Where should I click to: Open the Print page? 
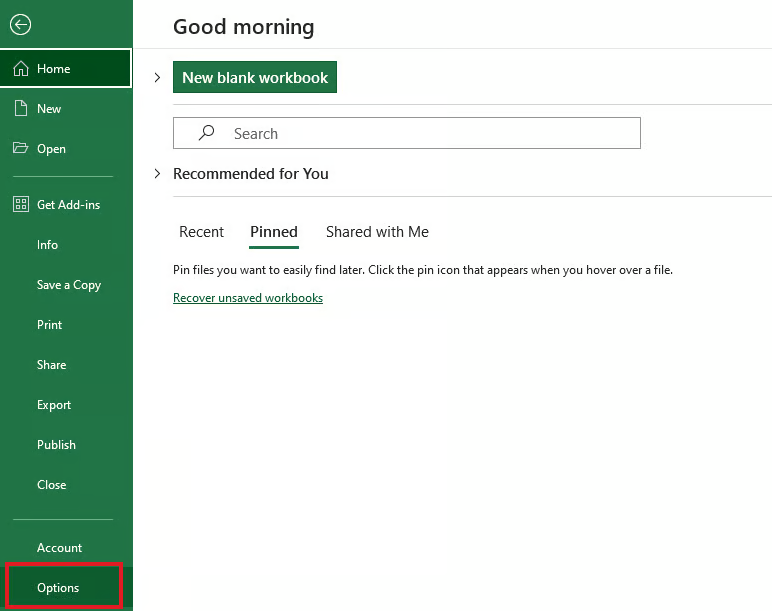click(49, 325)
